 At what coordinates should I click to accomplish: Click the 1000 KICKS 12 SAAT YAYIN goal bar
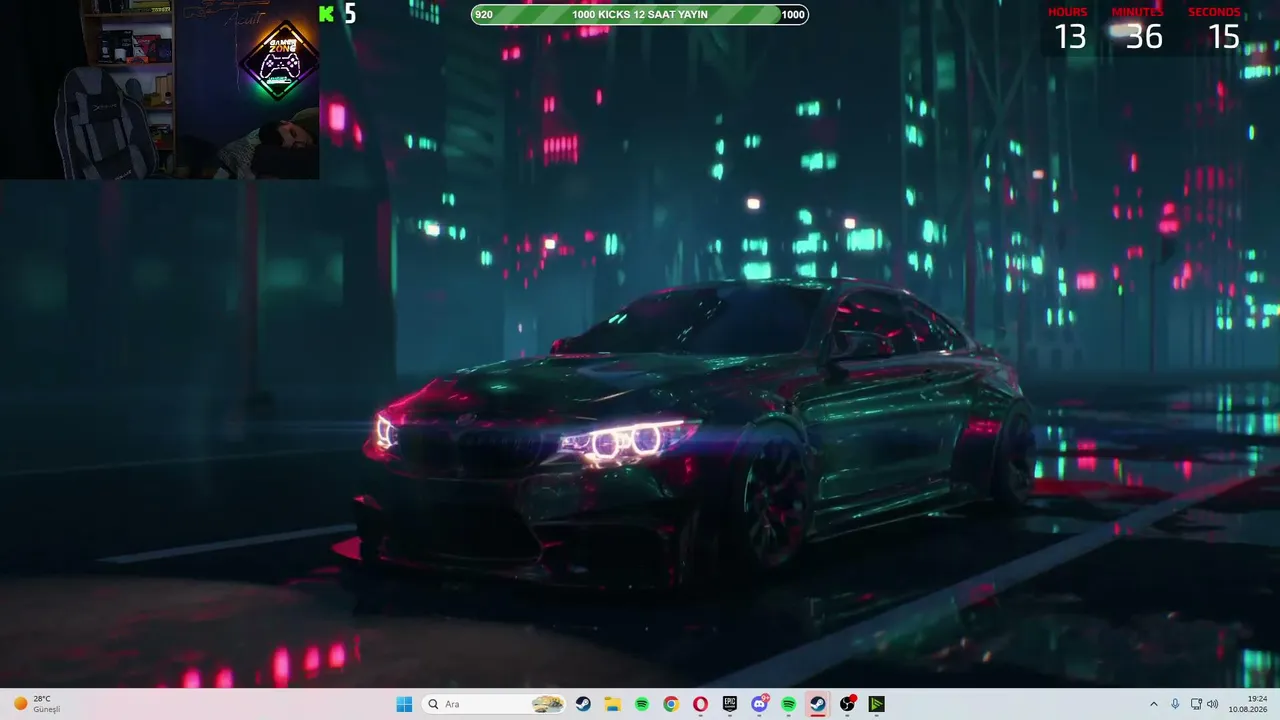point(640,14)
